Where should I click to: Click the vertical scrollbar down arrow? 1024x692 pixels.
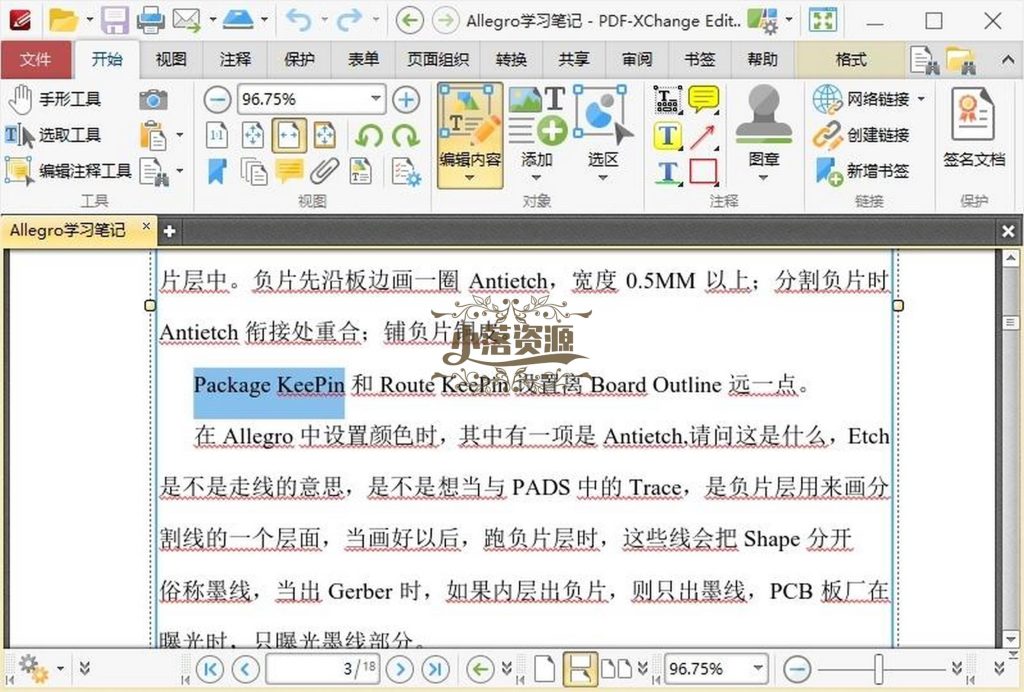(1010, 639)
